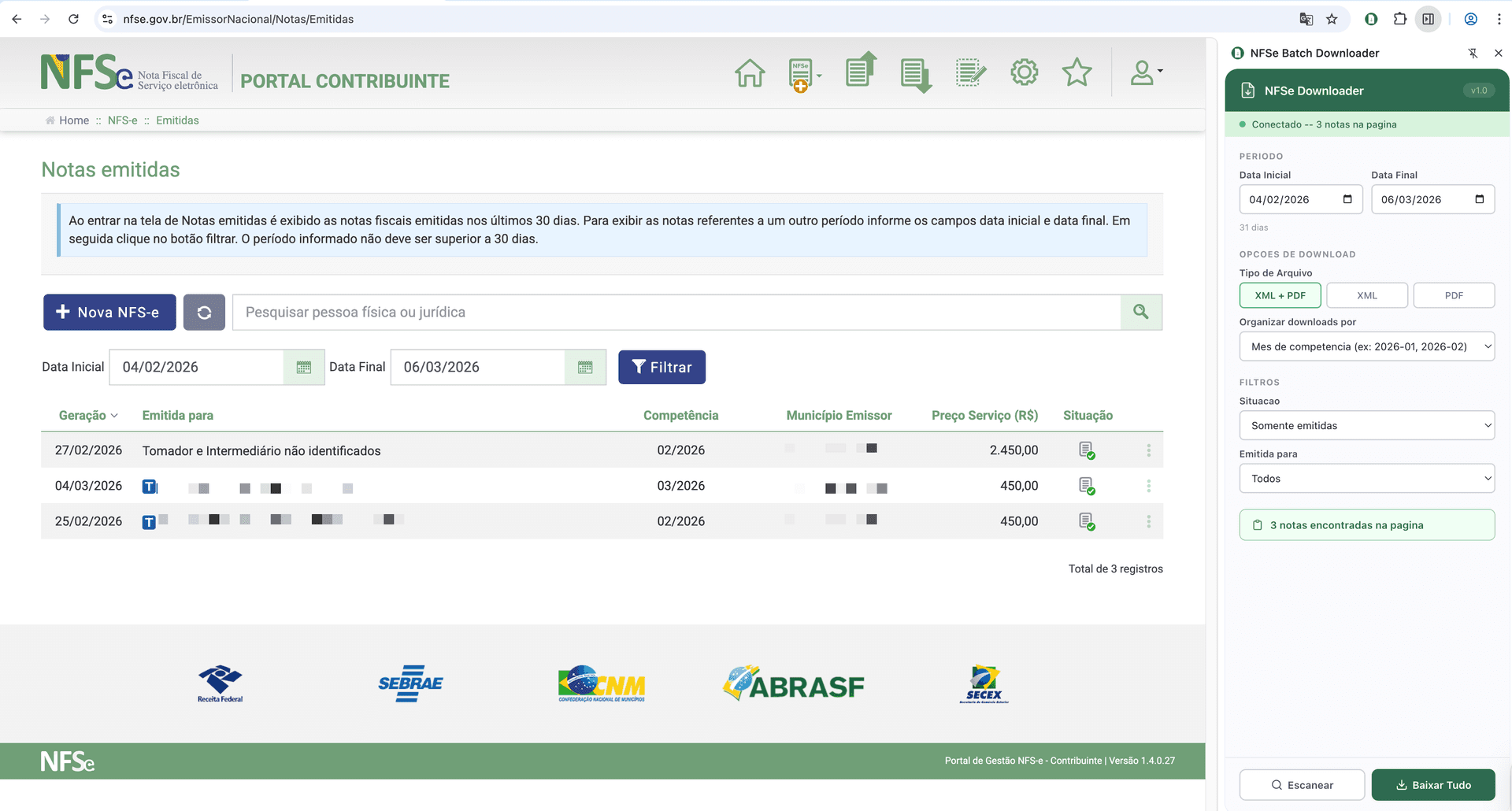
Task: Click the Nova NFS-e emission icon in the toolbar
Action: [x=799, y=72]
